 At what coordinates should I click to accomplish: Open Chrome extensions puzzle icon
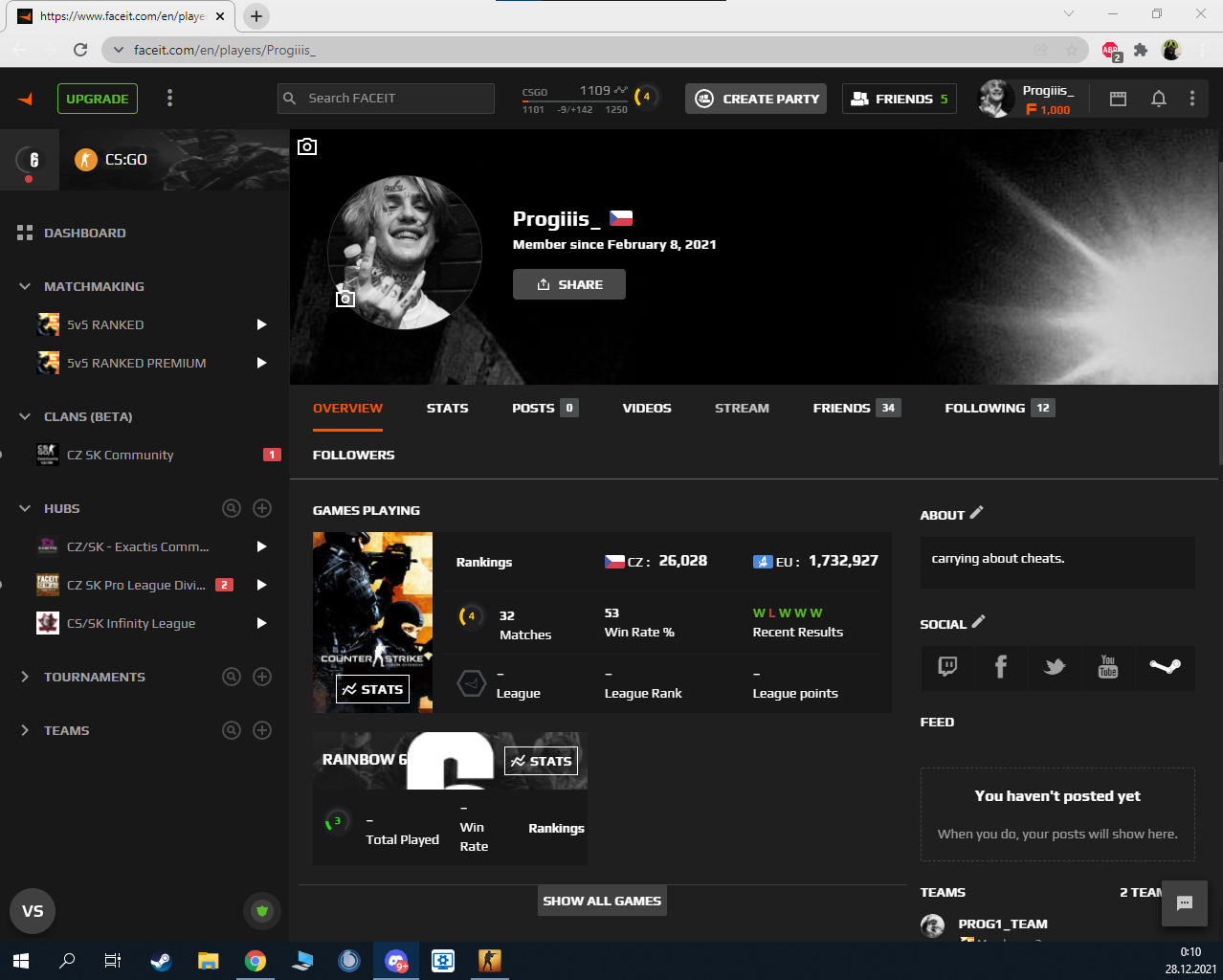pyautogui.click(x=1141, y=50)
